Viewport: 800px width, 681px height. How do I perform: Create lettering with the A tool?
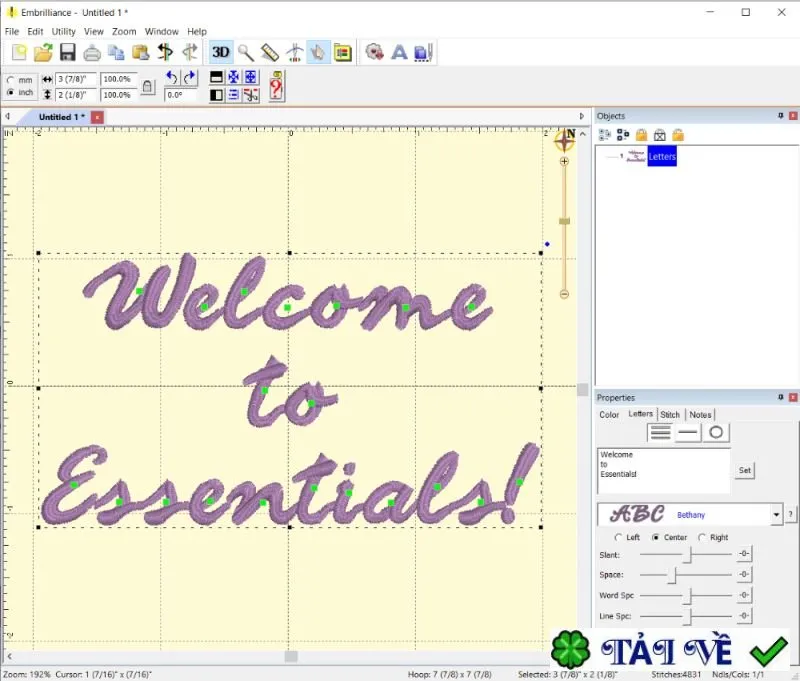click(399, 53)
